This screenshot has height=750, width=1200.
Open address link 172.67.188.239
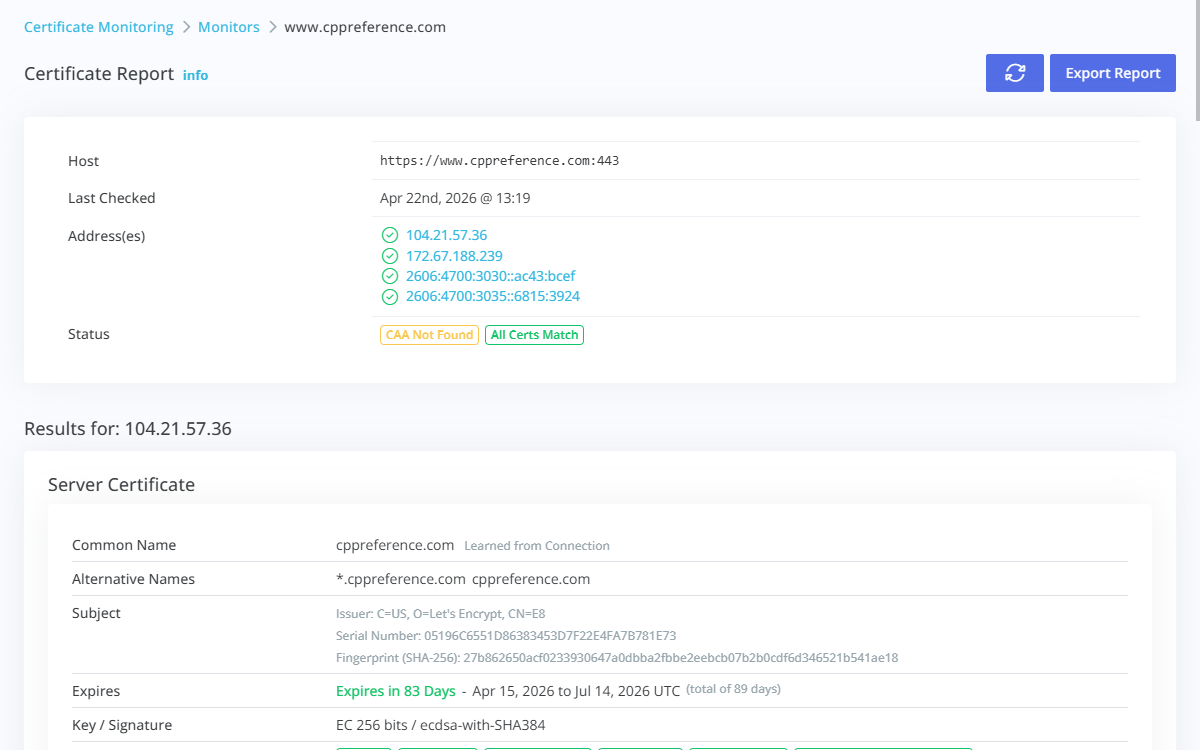(454, 256)
